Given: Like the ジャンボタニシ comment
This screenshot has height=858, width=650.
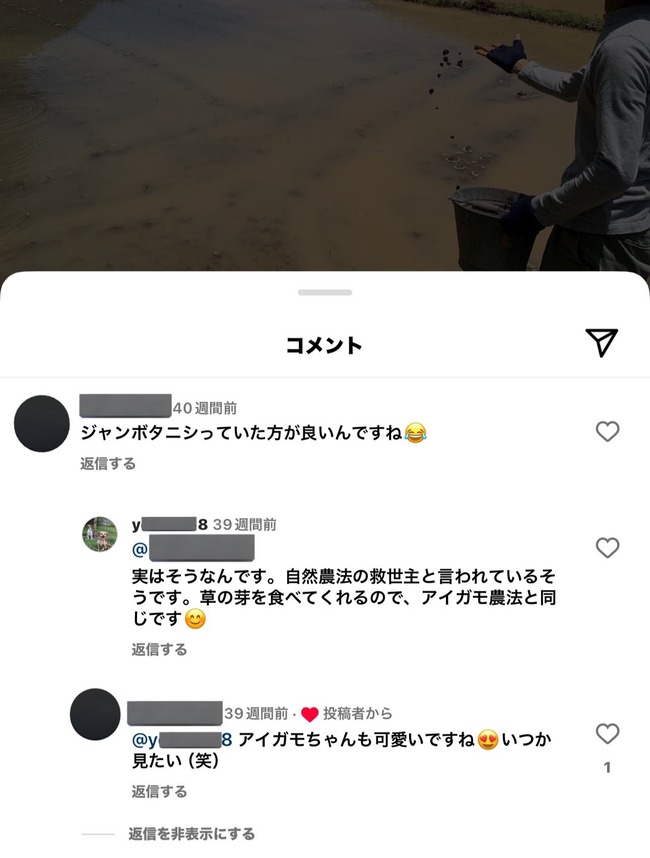Looking at the screenshot, I should tap(607, 432).
